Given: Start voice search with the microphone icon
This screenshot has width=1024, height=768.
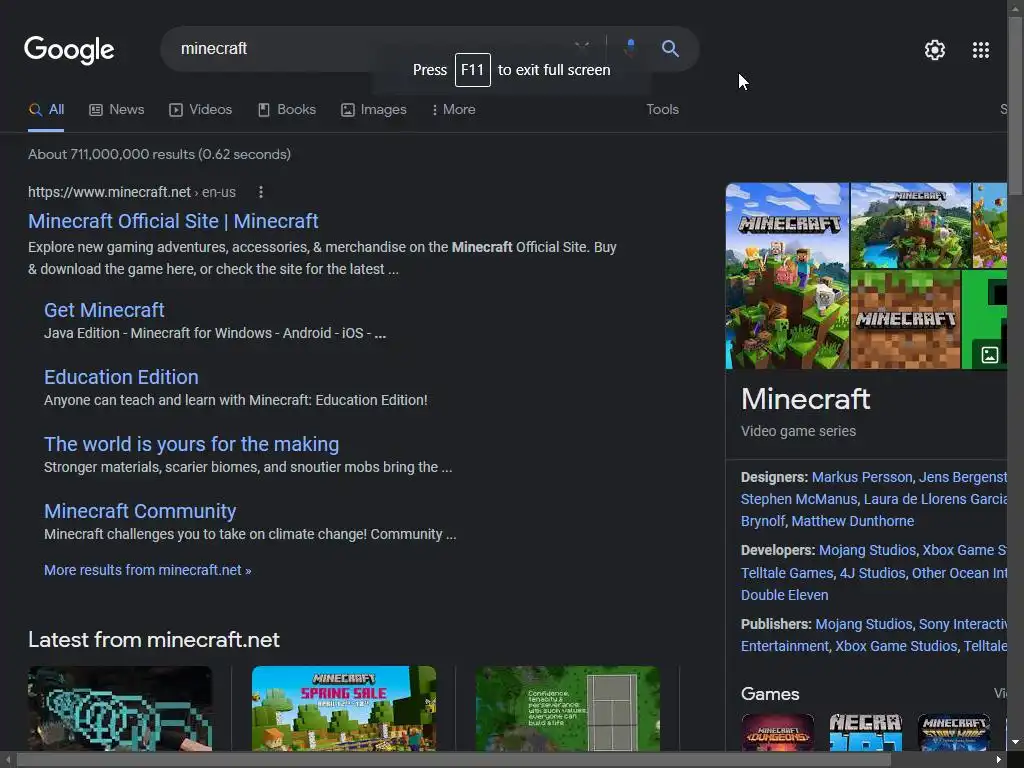Looking at the screenshot, I should coord(630,48).
